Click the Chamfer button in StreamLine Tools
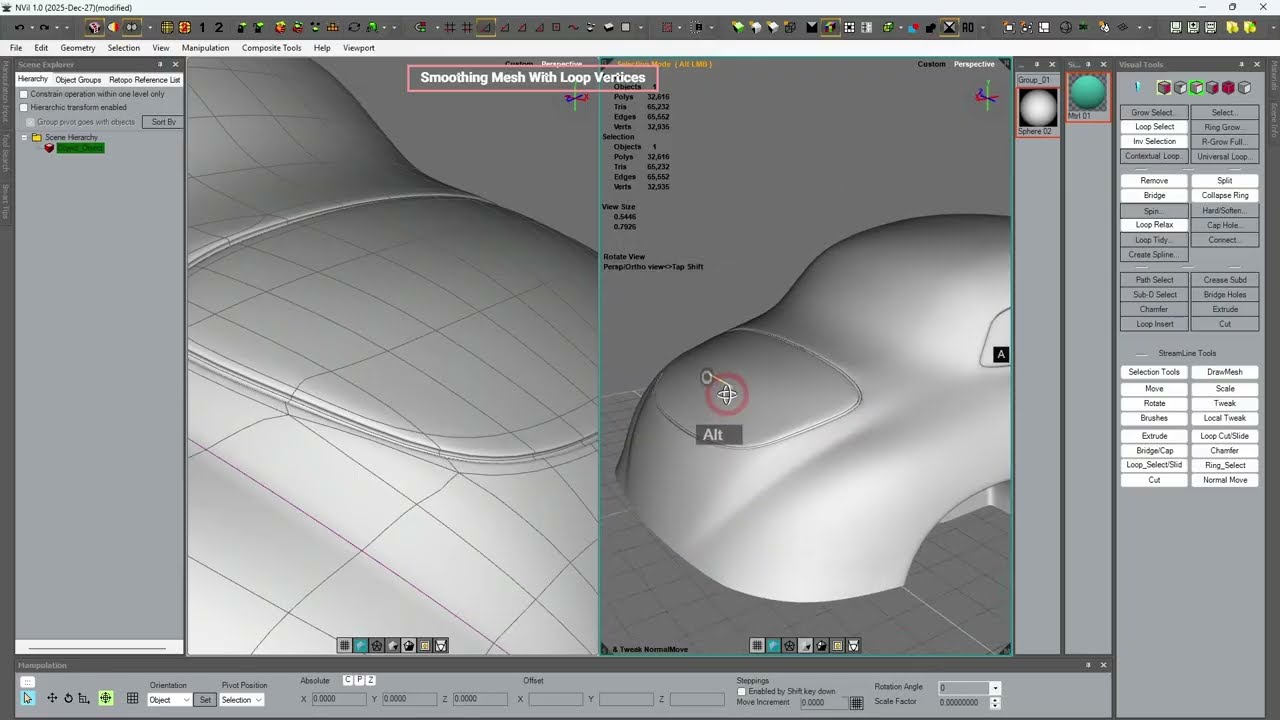The height and width of the screenshot is (720, 1280). point(1225,451)
